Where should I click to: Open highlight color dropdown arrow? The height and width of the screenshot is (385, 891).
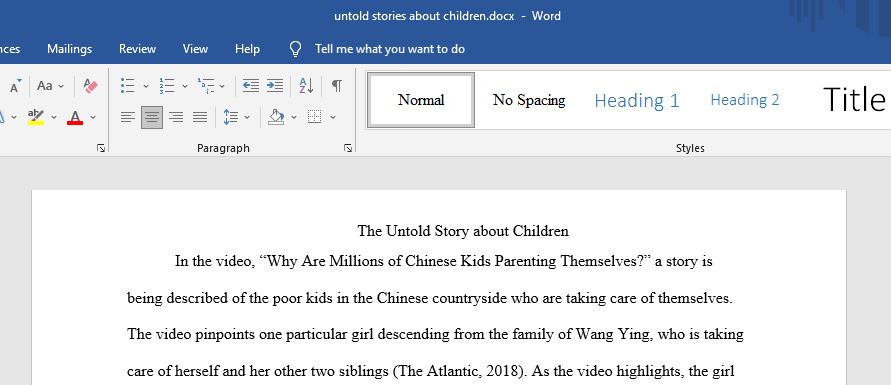click(54, 118)
